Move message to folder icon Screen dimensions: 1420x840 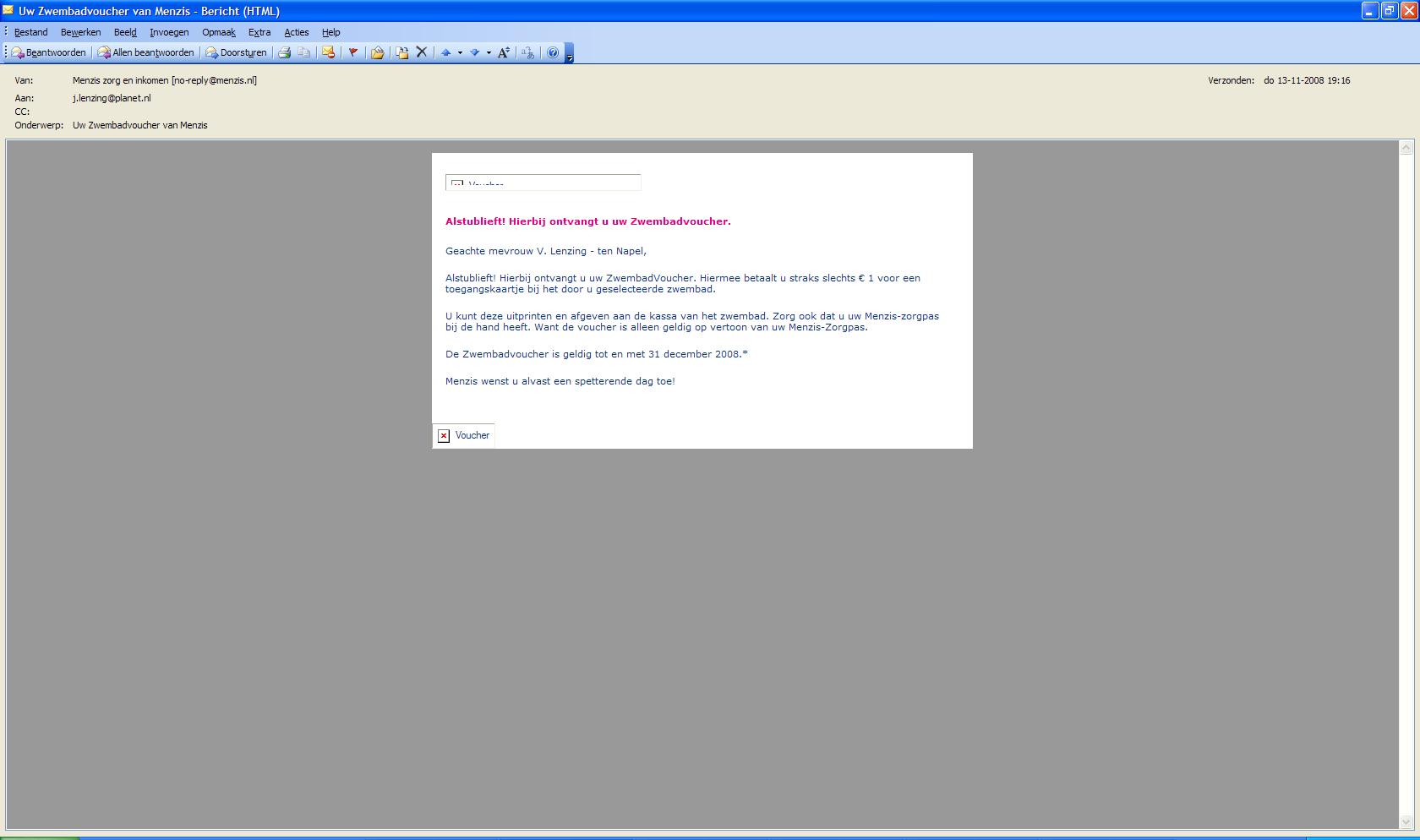402,52
